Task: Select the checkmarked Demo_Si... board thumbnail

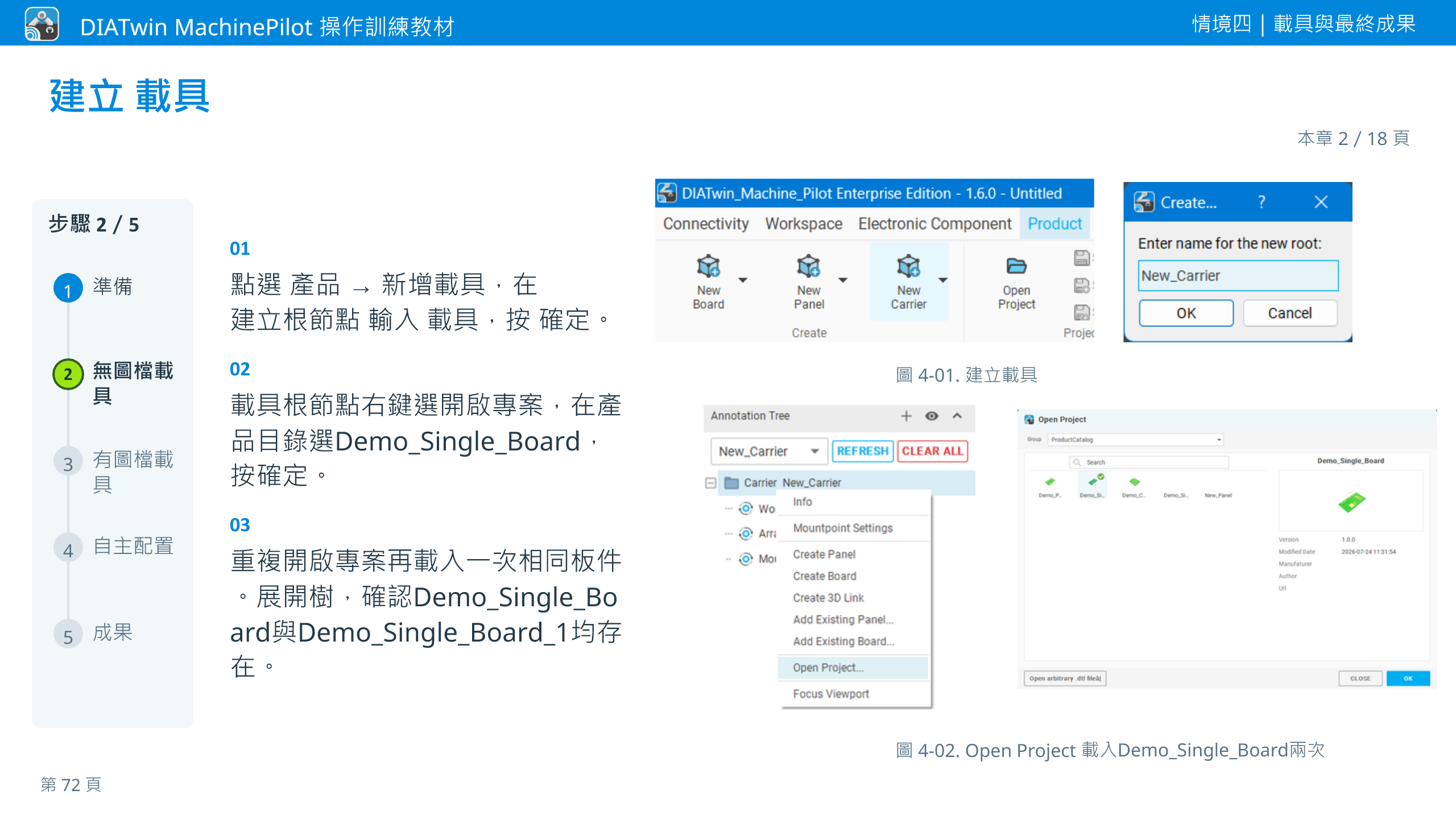Action: [x=1093, y=487]
